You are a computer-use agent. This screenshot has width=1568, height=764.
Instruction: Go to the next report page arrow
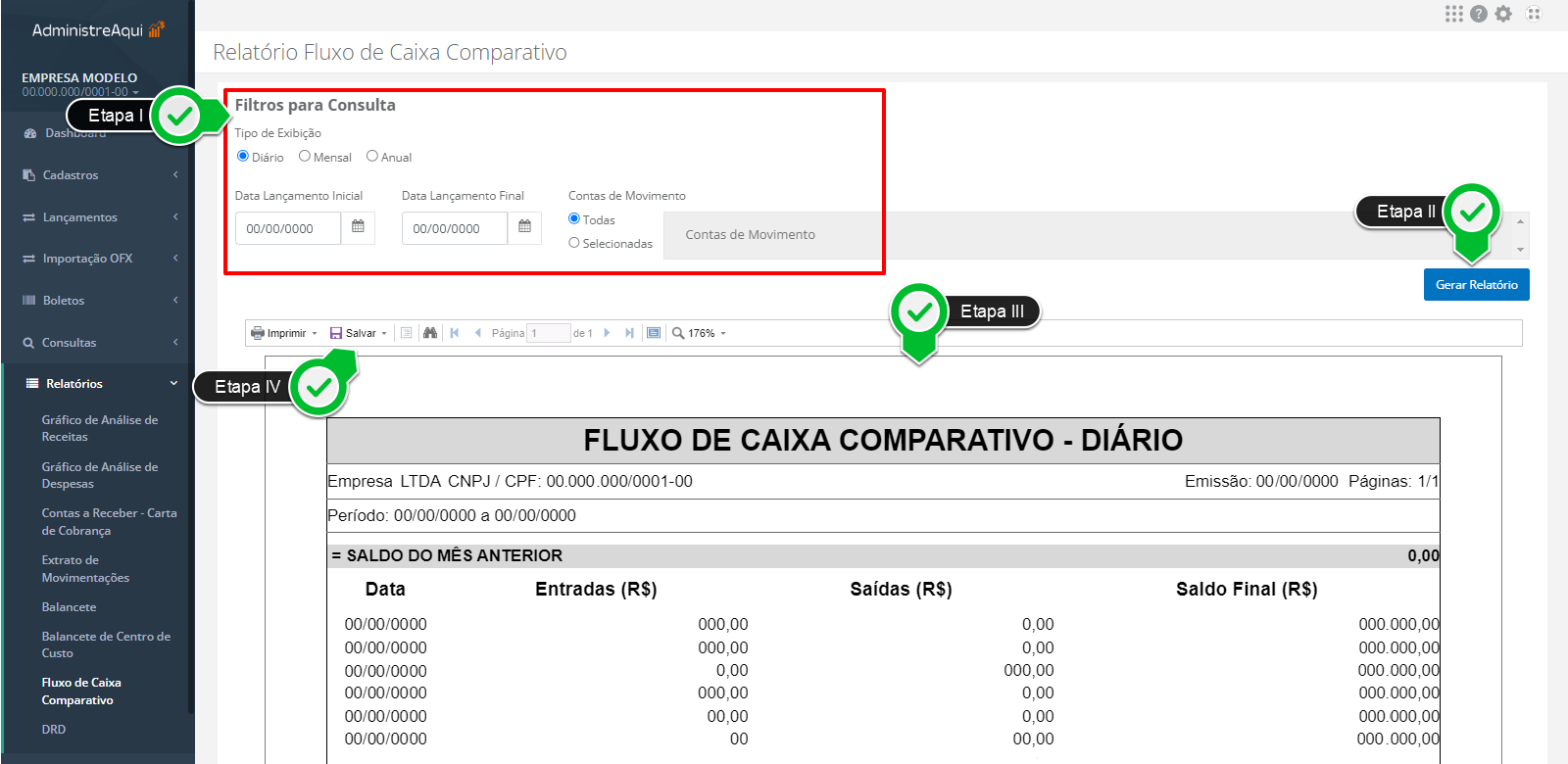click(x=608, y=333)
